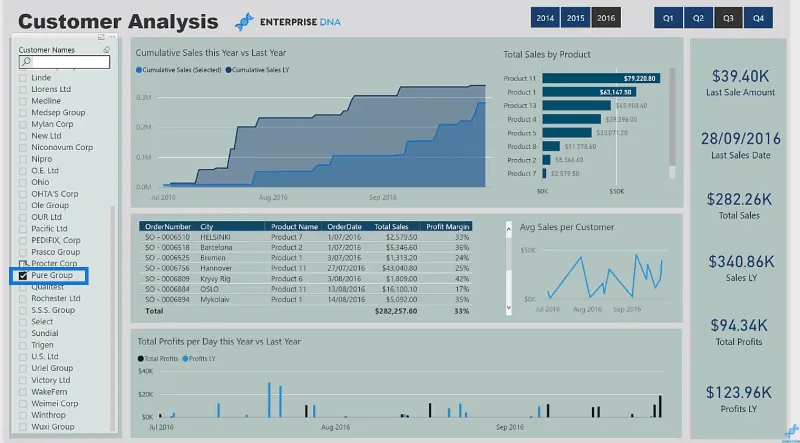Click the Product 11 sales bar
The height and width of the screenshot is (443, 800).
coord(602,79)
